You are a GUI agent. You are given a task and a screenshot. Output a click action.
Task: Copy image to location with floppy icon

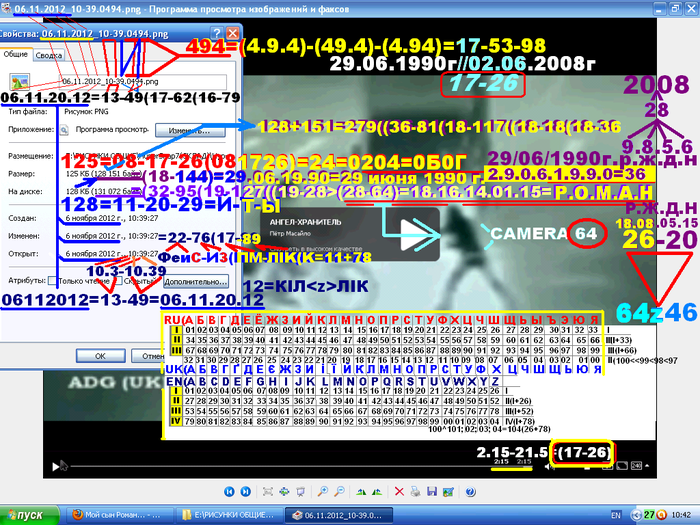(x=432, y=492)
